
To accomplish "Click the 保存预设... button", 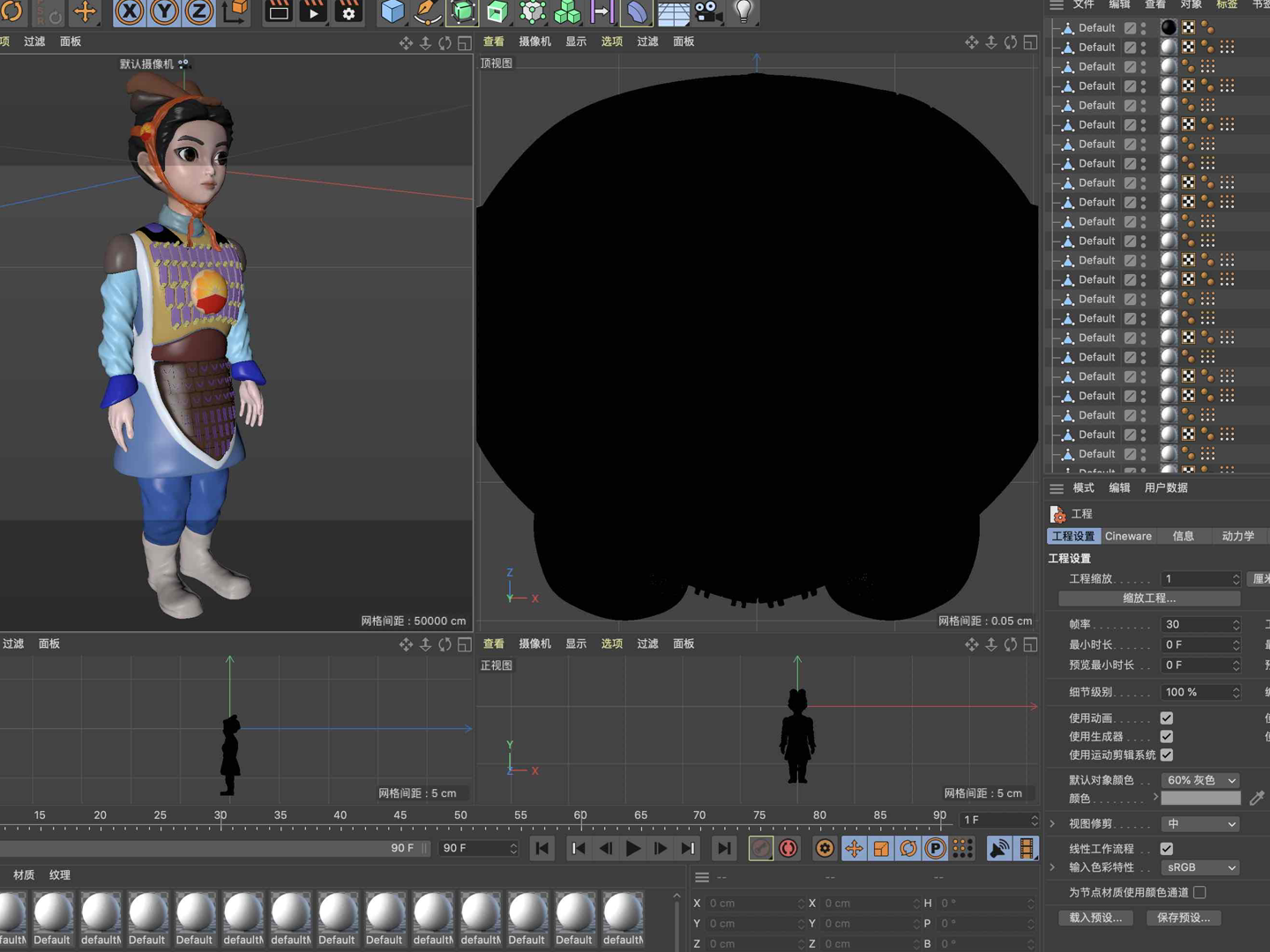I will (x=1183, y=918).
